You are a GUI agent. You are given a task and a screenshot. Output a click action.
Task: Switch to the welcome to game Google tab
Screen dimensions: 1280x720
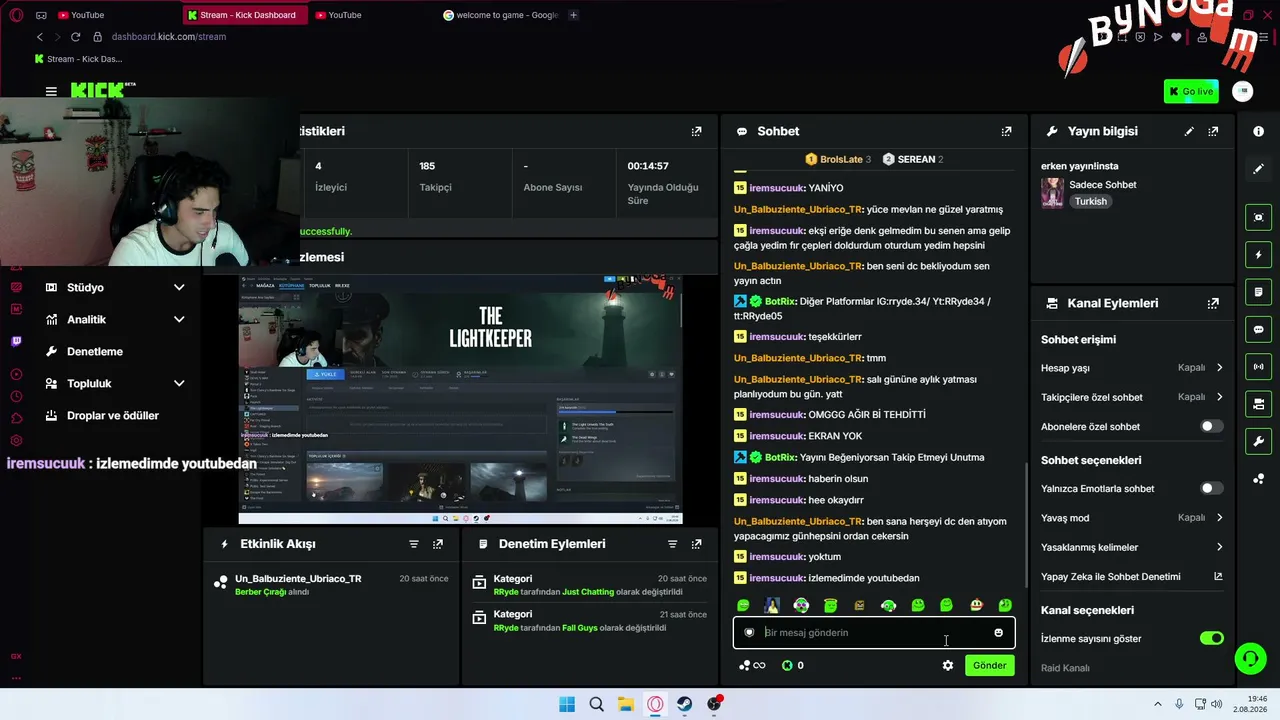pos(500,15)
